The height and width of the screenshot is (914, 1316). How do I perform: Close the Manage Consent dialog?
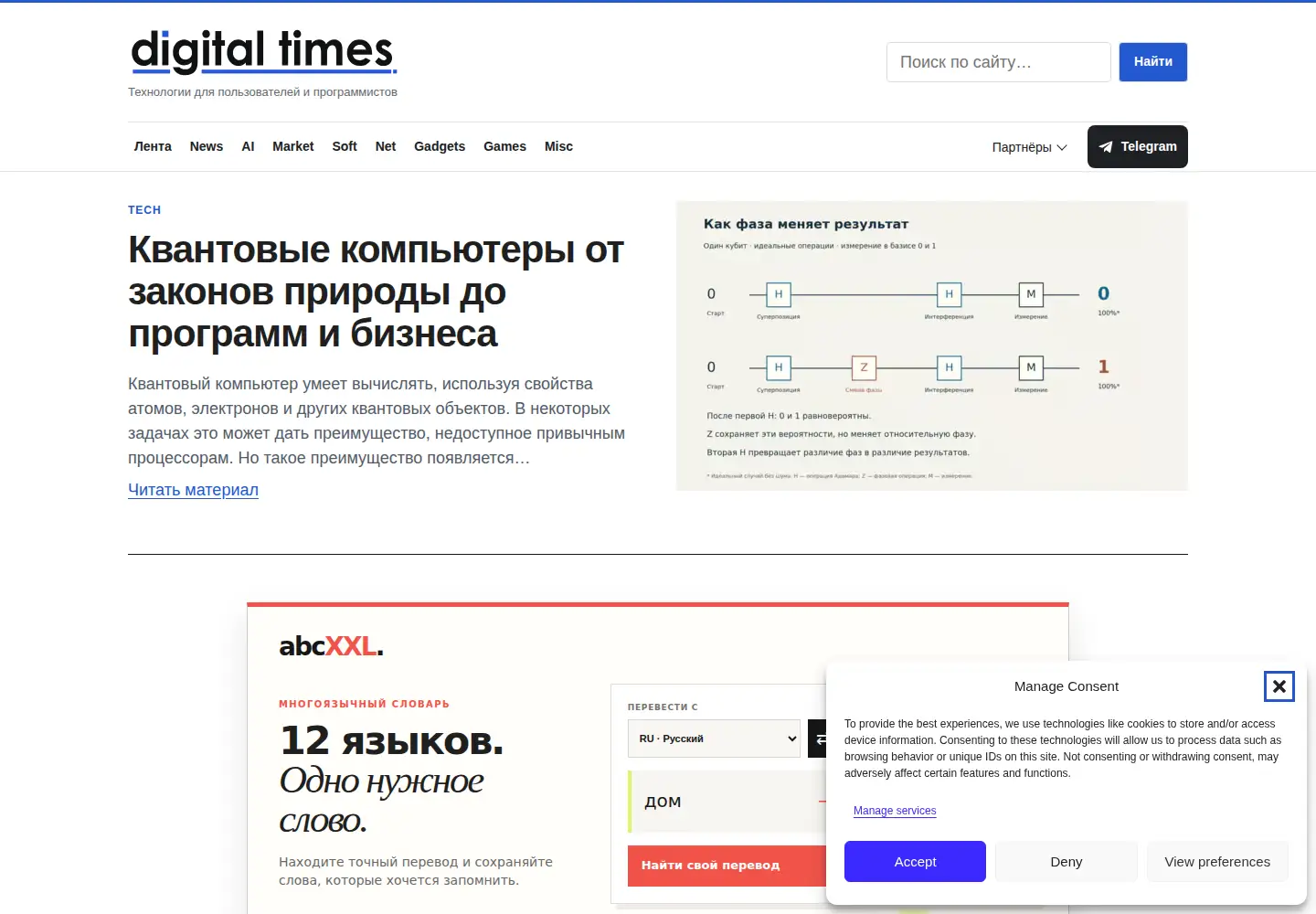coord(1279,686)
